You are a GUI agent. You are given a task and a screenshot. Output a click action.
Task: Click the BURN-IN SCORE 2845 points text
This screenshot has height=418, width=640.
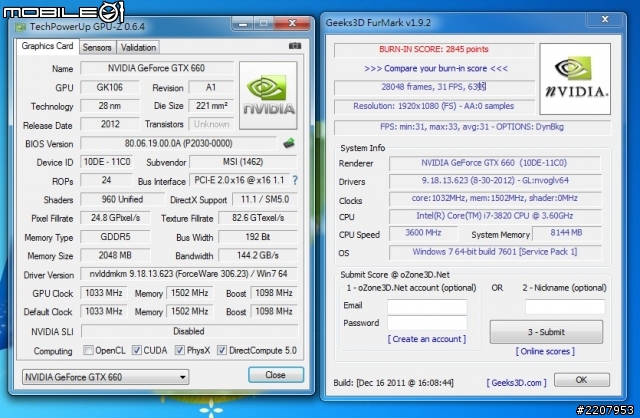[x=434, y=49]
